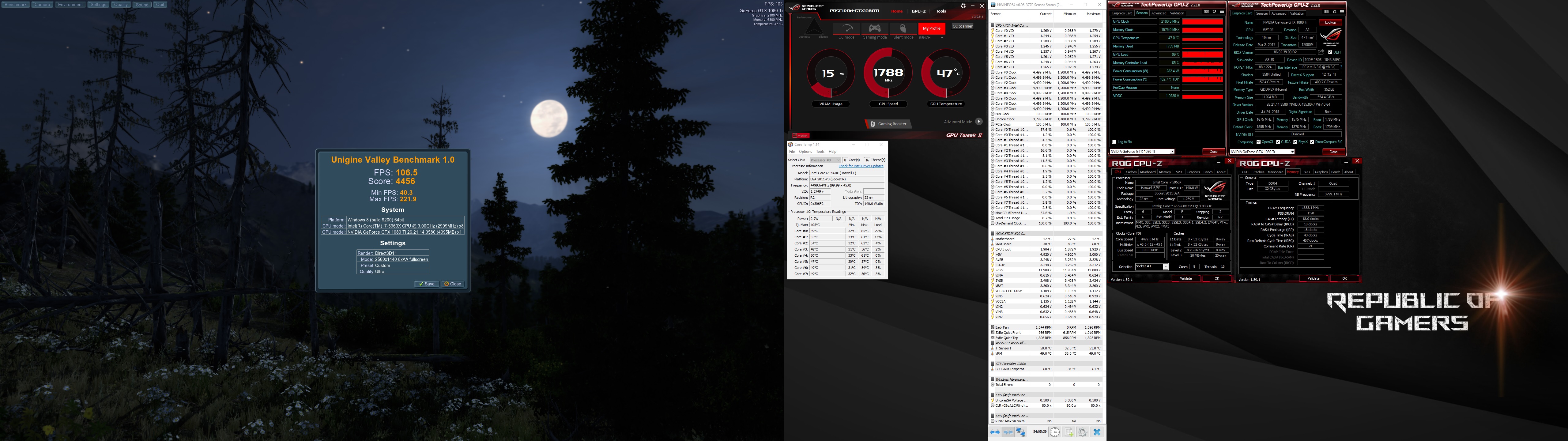This screenshot has width=1568, height=441.
Task: Click BIOS share/export icon in GPU-Z
Action: click(x=1321, y=52)
